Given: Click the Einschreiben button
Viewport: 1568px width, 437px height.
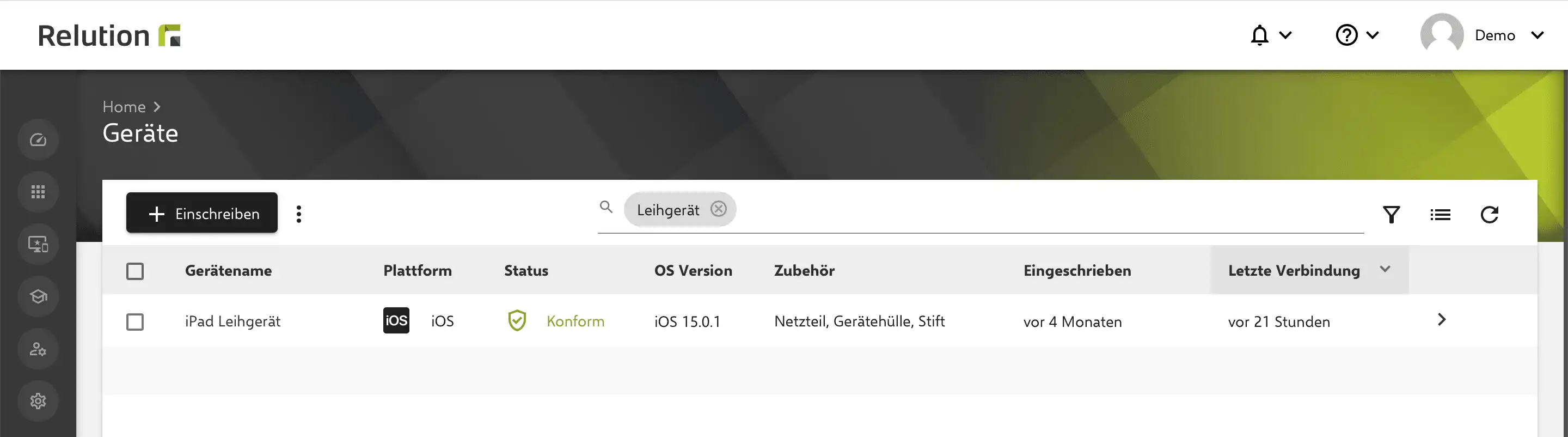Looking at the screenshot, I should coord(202,213).
